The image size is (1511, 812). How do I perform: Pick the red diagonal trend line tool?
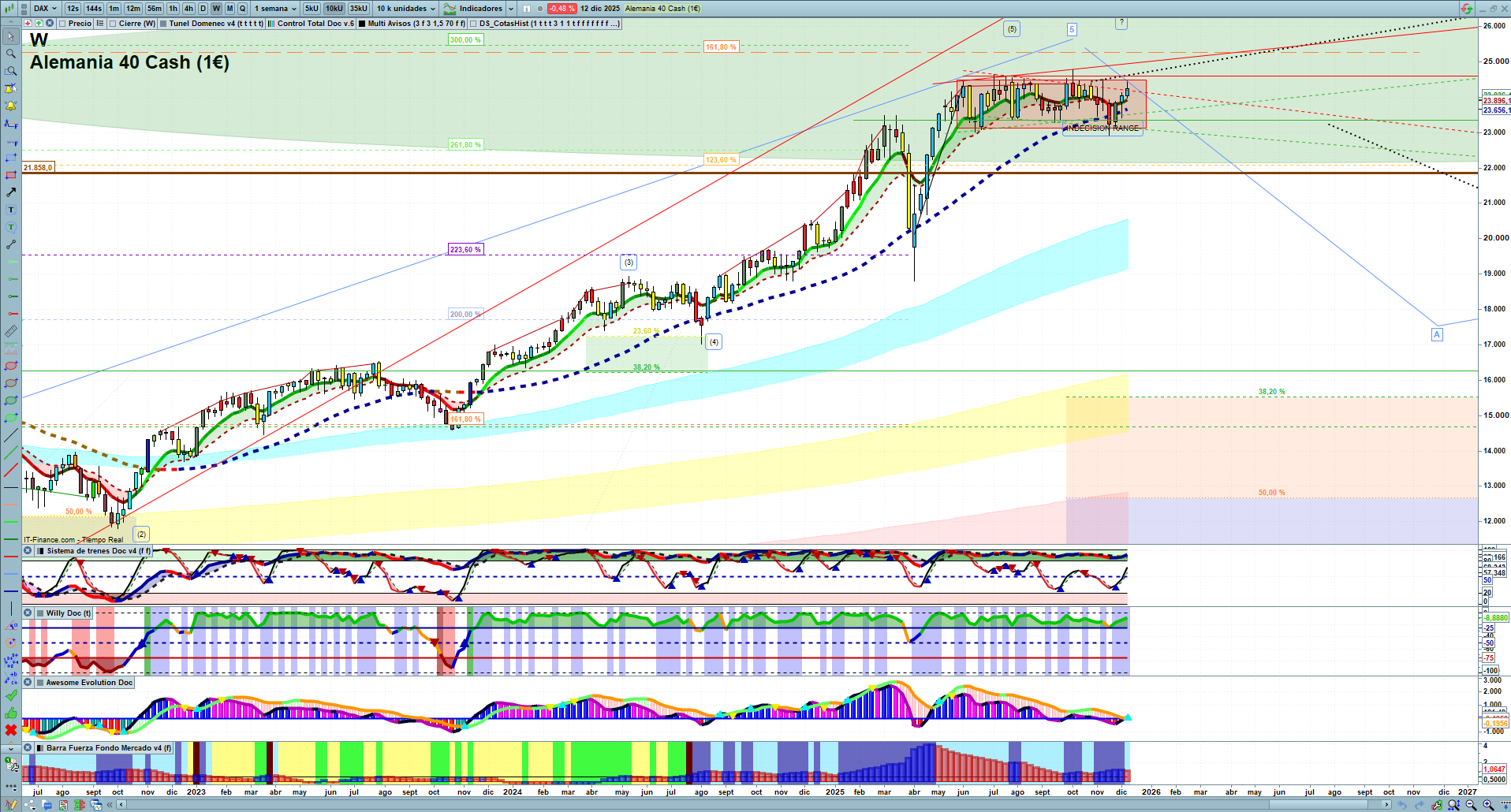(11, 470)
